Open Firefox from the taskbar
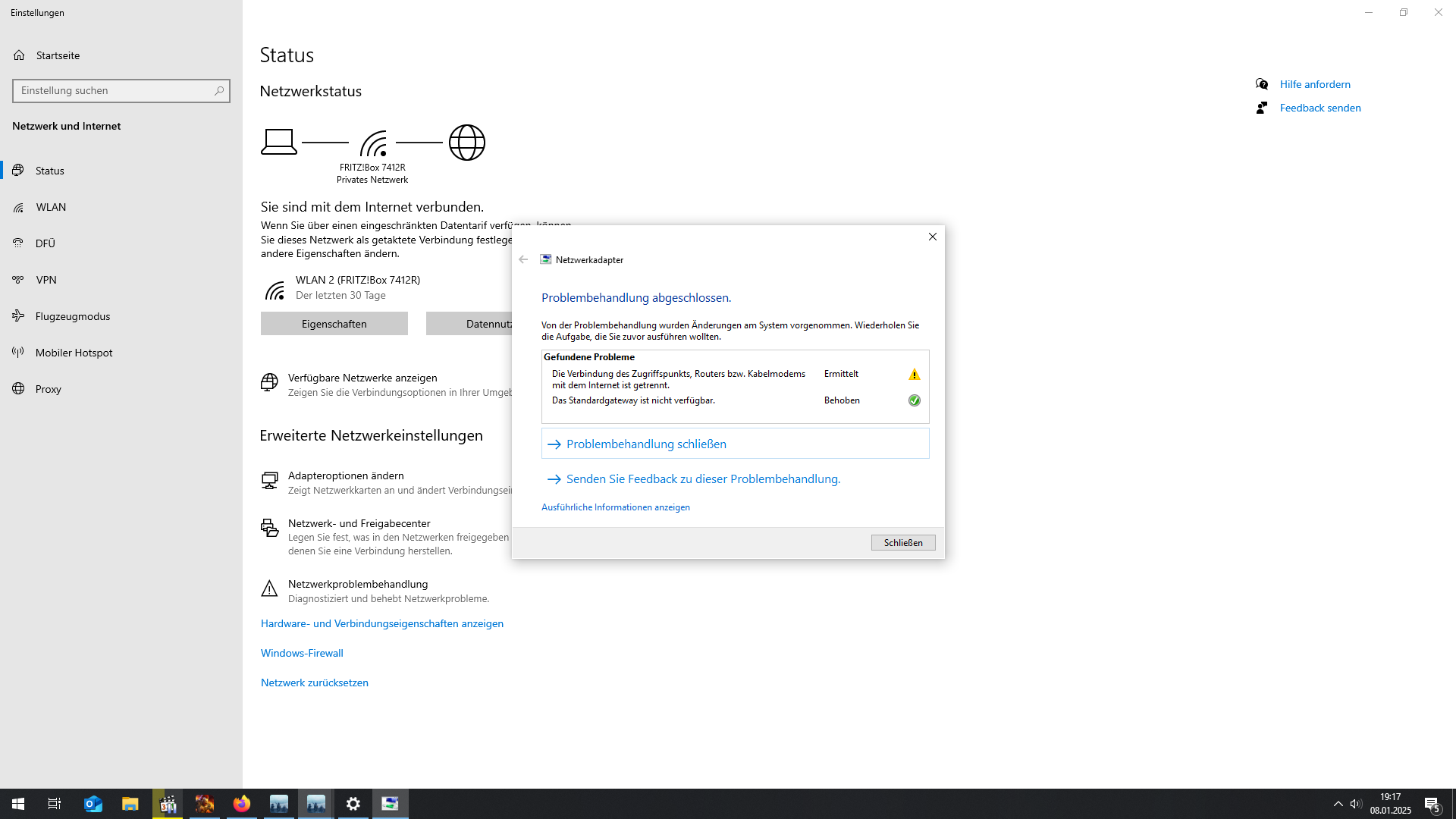Viewport: 1456px width, 819px height. click(x=242, y=804)
